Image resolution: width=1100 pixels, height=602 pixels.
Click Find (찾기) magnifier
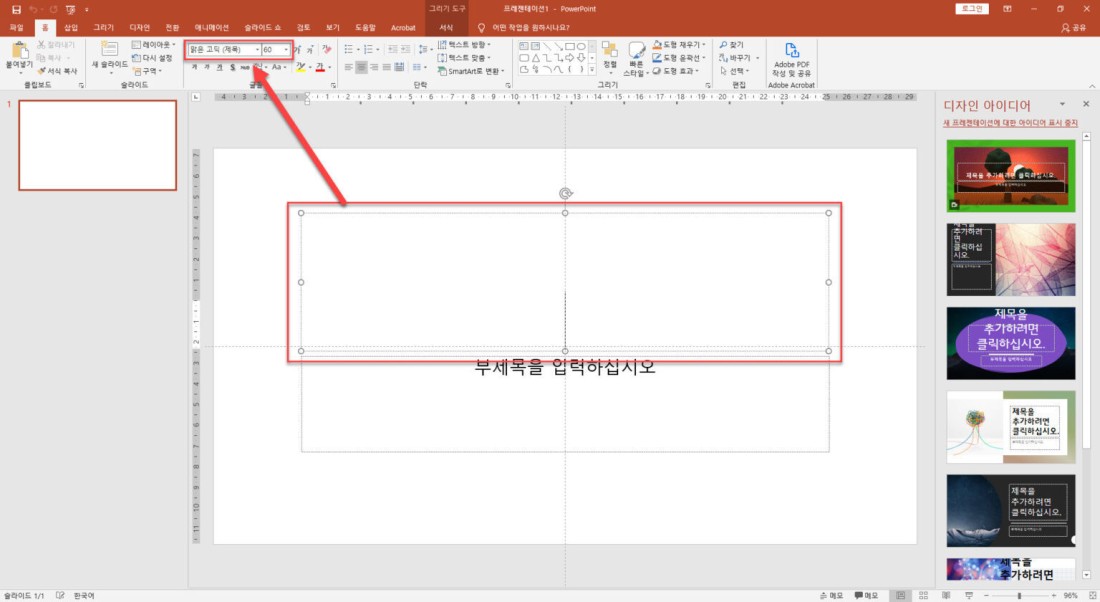pos(731,45)
